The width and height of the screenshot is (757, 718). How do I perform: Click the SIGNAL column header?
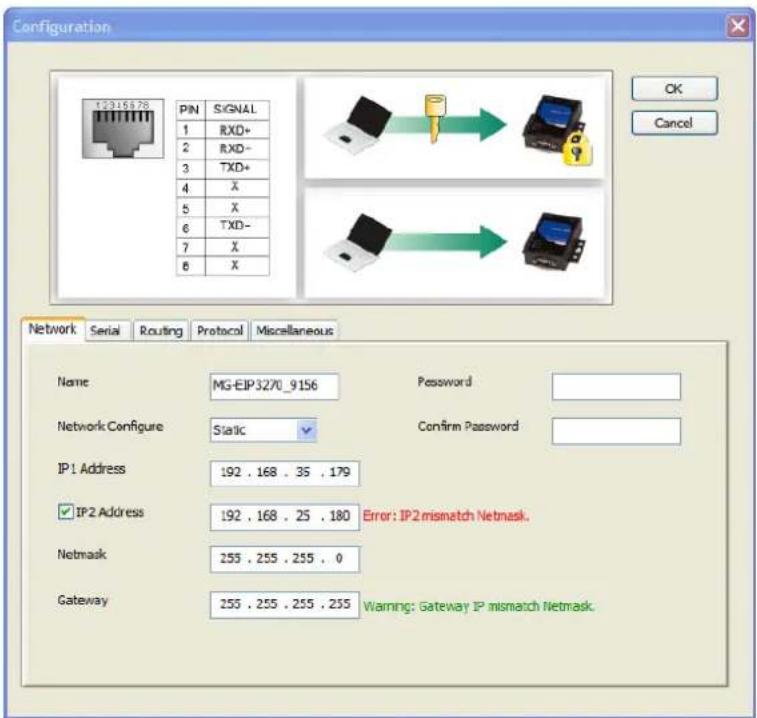click(237, 110)
